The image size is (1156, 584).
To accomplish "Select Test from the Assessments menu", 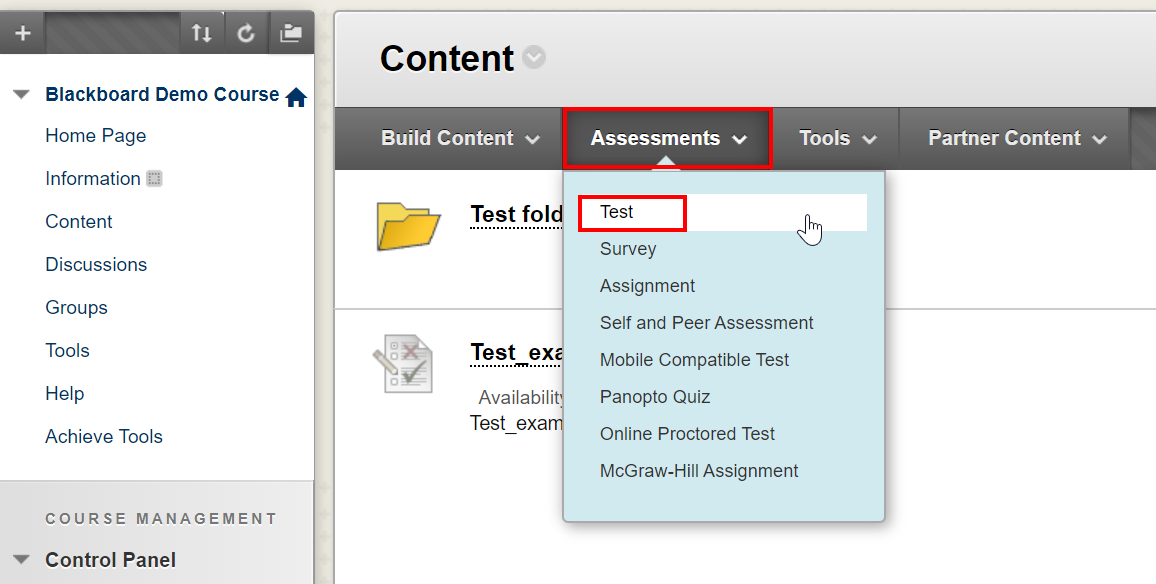I will [x=632, y=212].
